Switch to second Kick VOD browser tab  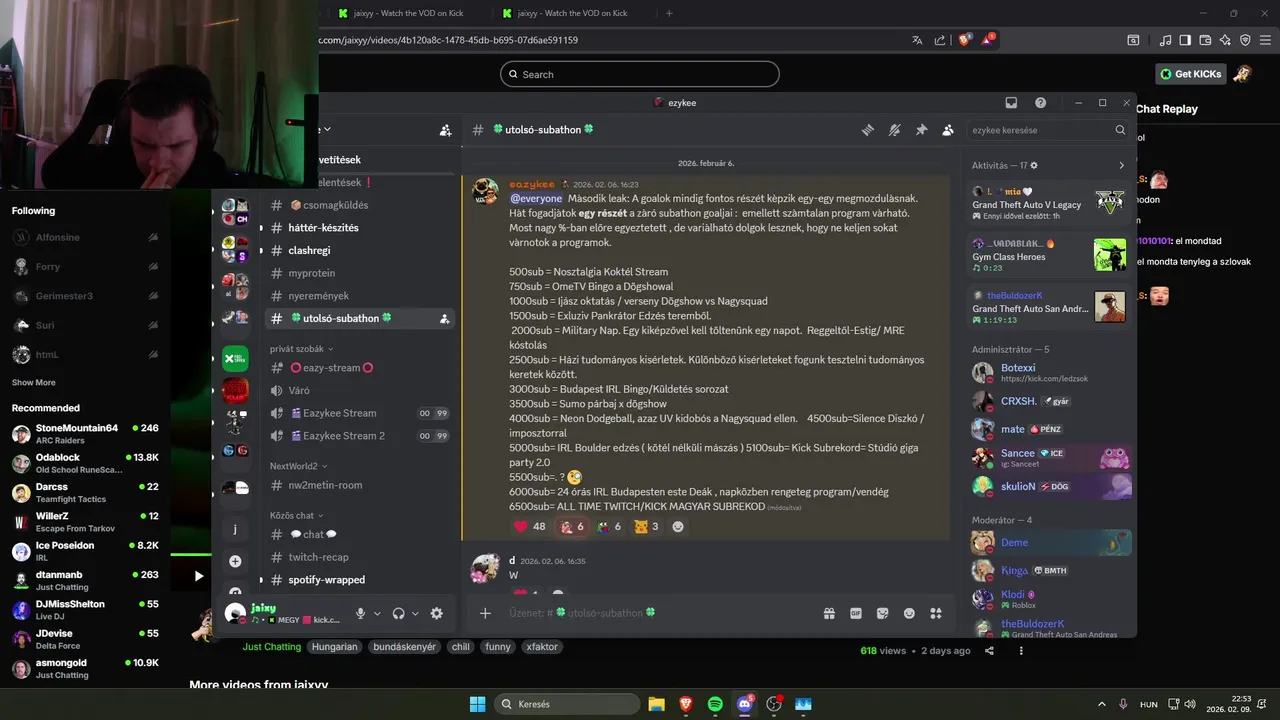572,13
